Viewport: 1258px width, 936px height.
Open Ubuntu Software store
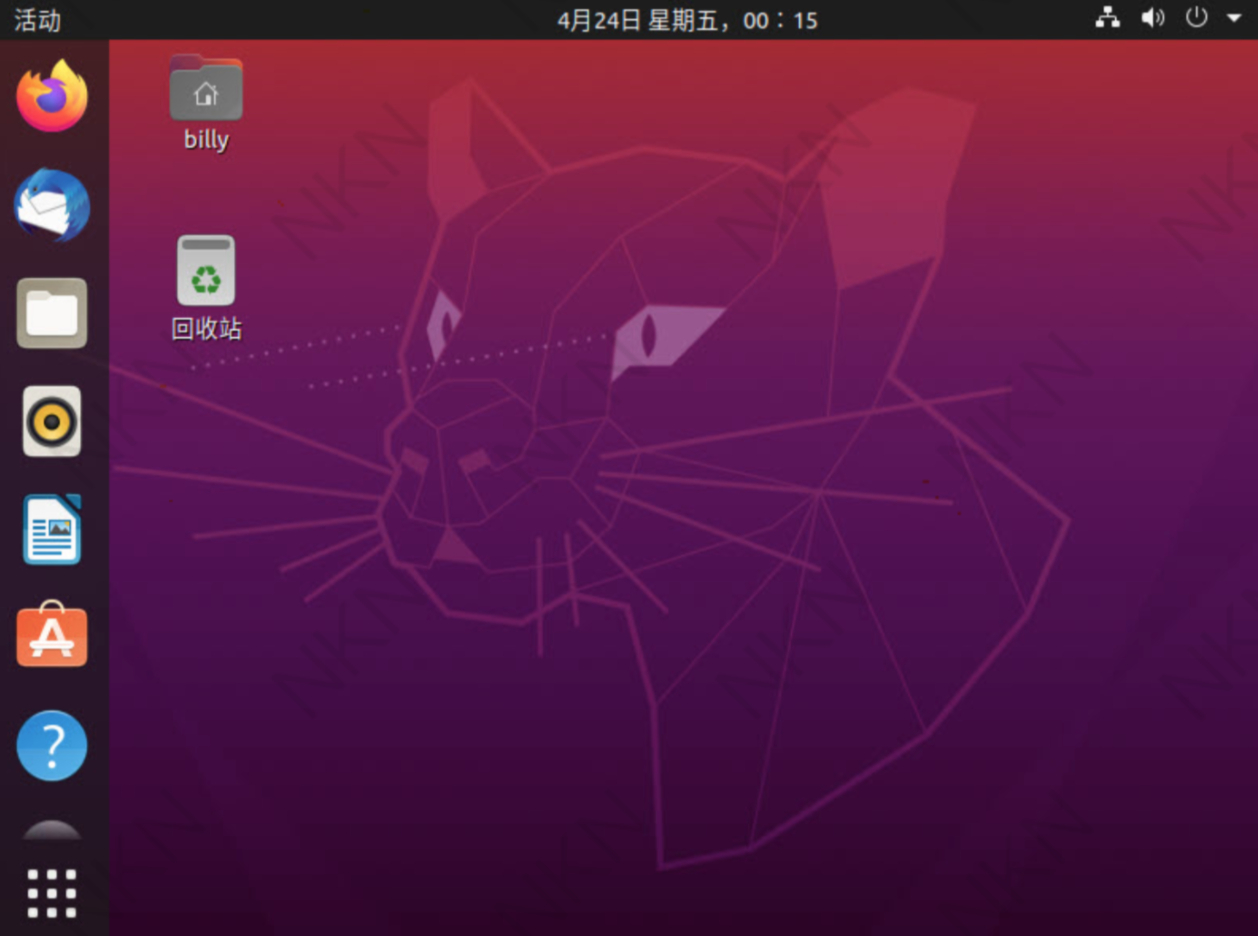tap(52, 636)
